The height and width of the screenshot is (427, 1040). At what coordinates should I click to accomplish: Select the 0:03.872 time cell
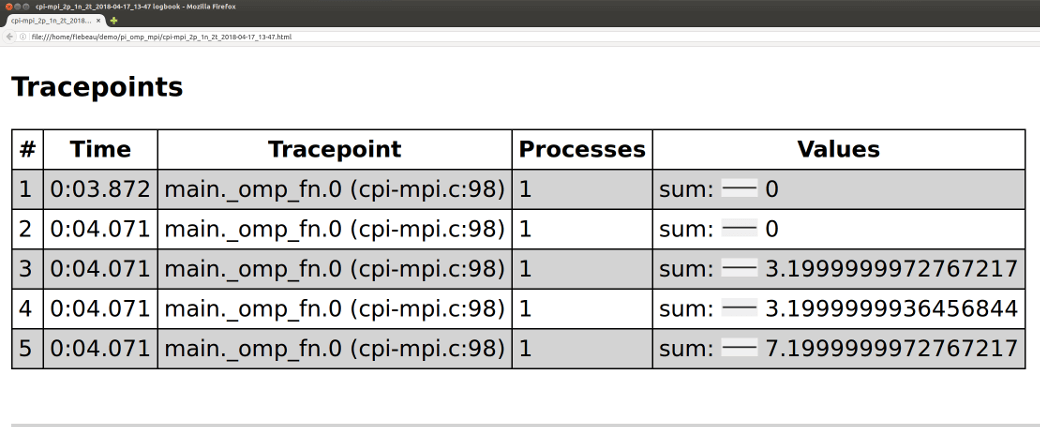(x=100, y=190)
